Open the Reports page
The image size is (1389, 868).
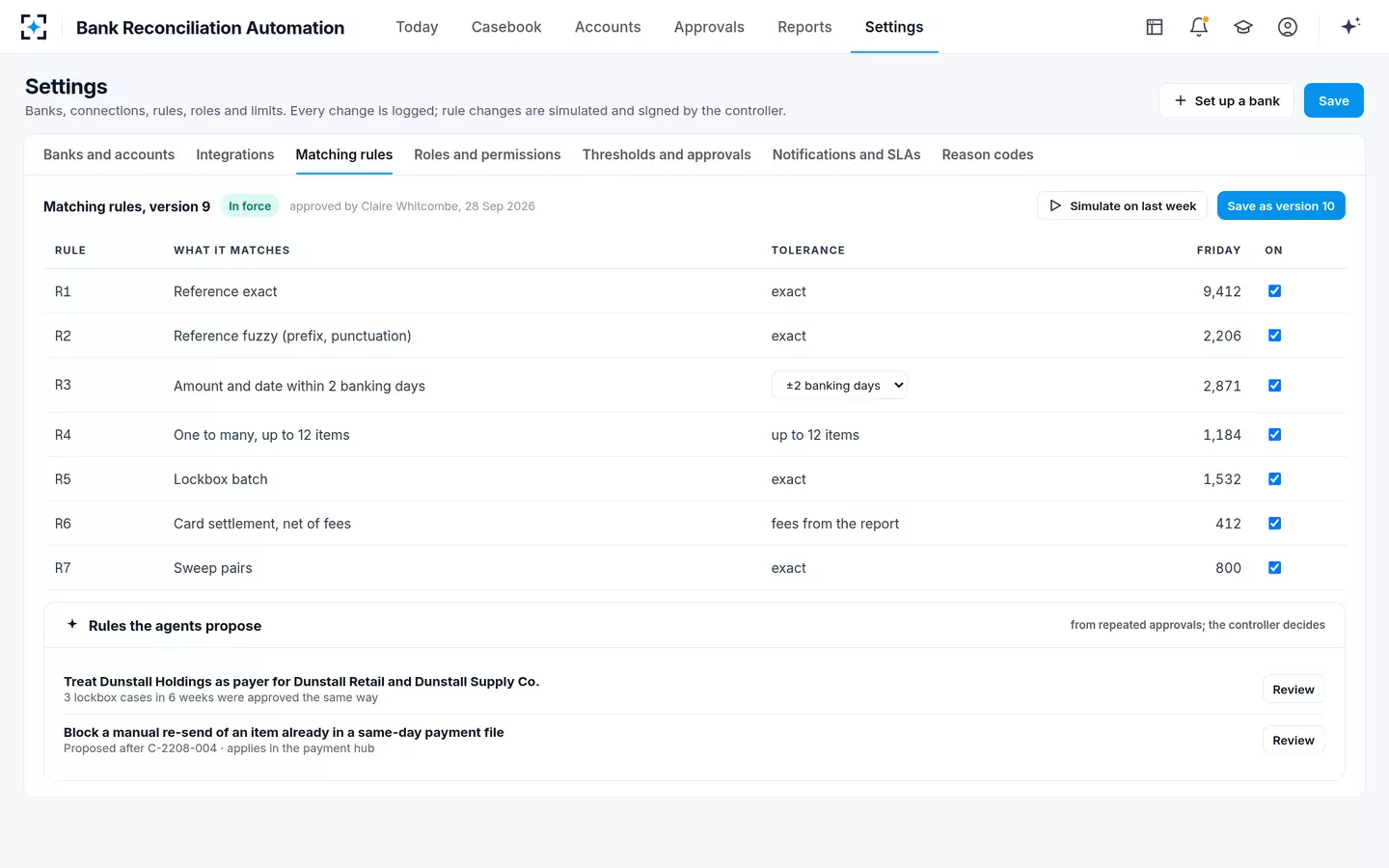pos(804,27)
